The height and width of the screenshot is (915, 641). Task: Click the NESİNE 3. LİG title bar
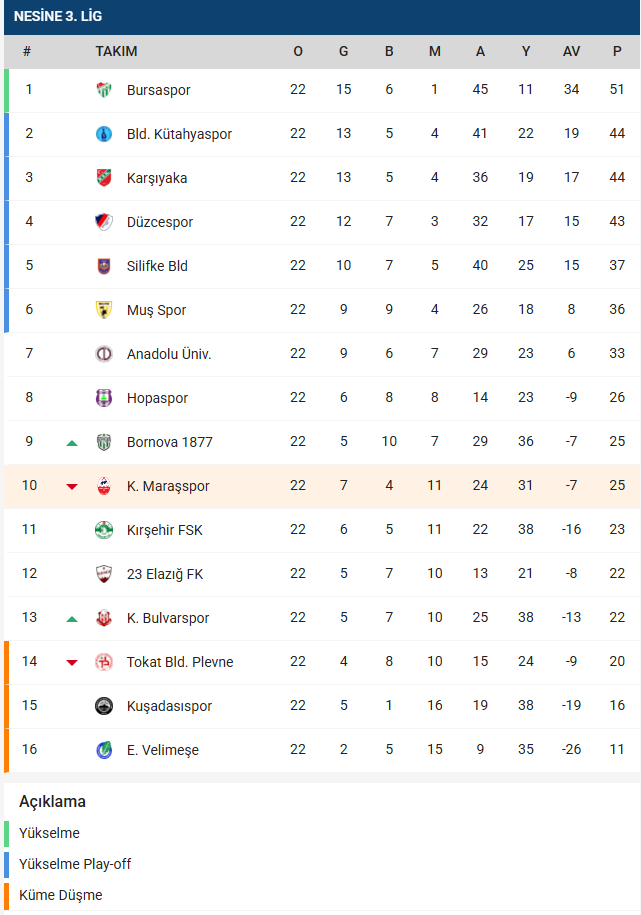click(x=322, y=16)
